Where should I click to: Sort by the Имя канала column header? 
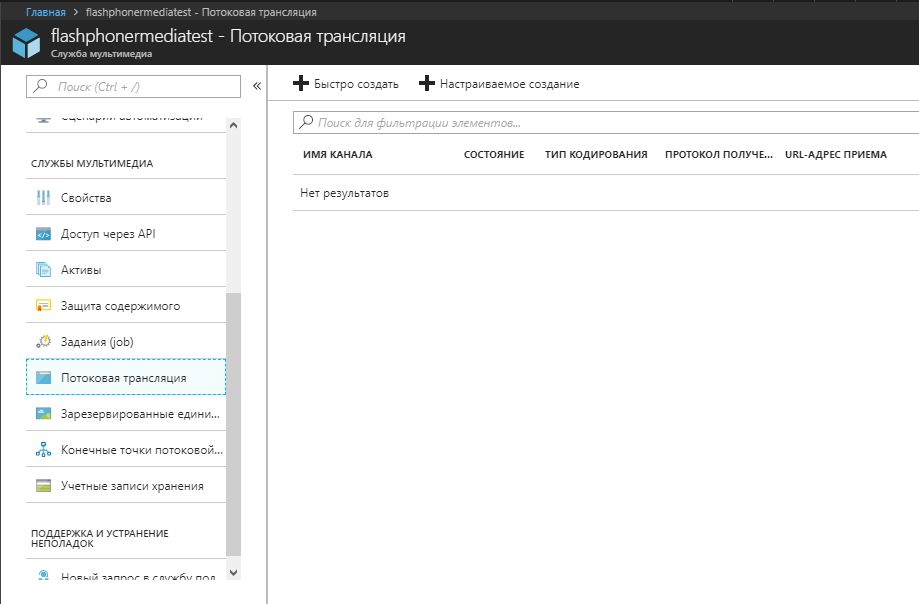point(338,155)
